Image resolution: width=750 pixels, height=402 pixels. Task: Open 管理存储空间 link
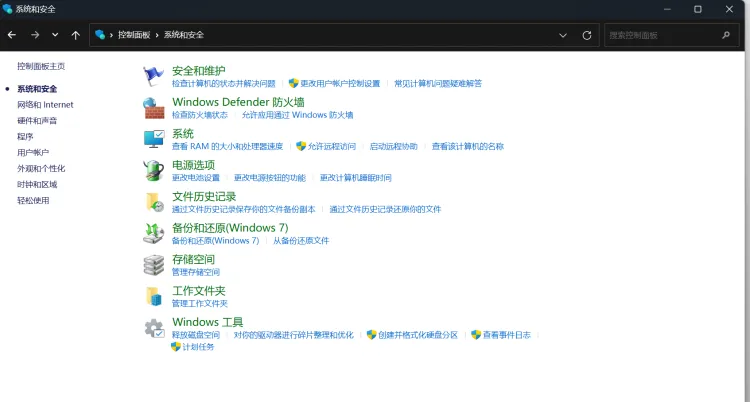pos(196,272)
